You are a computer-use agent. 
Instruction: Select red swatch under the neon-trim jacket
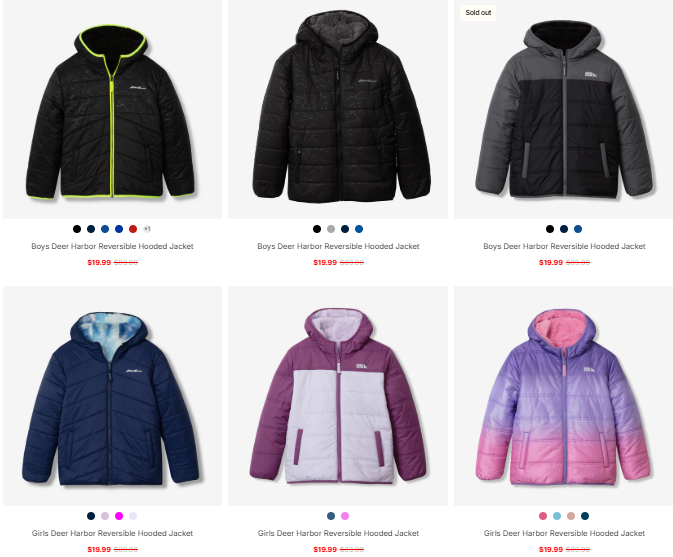[x=133, y=229]
